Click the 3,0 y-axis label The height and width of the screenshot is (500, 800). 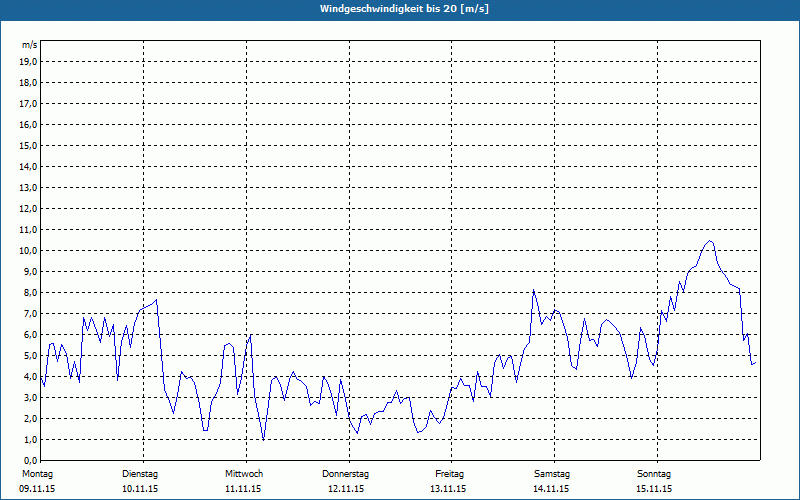29,397
